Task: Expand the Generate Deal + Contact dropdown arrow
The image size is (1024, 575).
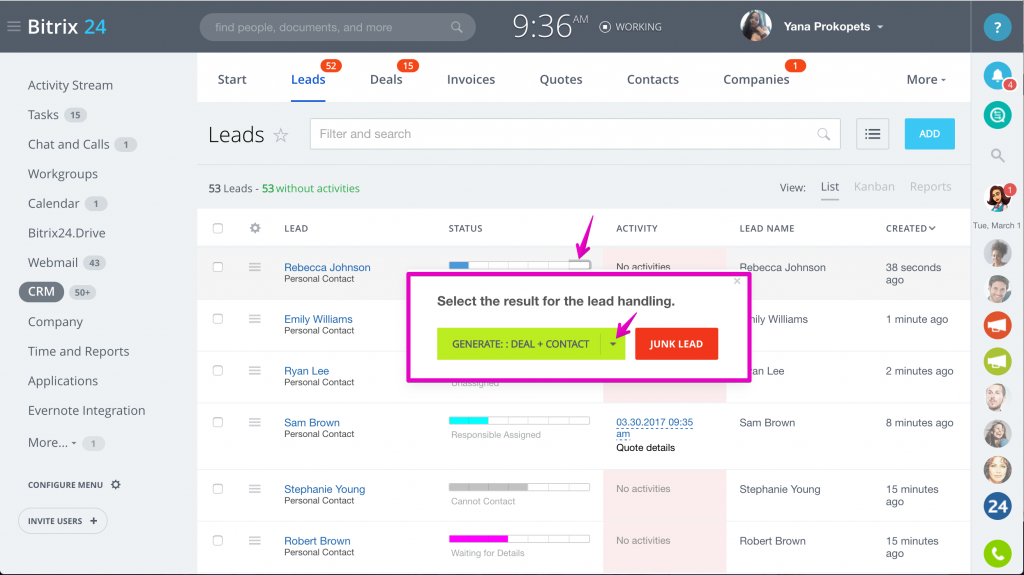Action: (x=613, y=344)
